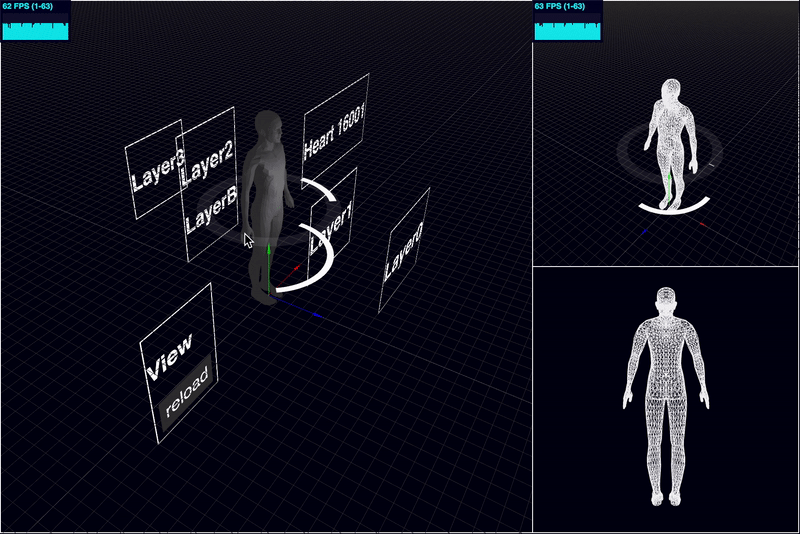Click the Layer3 panel

[154, 170]
